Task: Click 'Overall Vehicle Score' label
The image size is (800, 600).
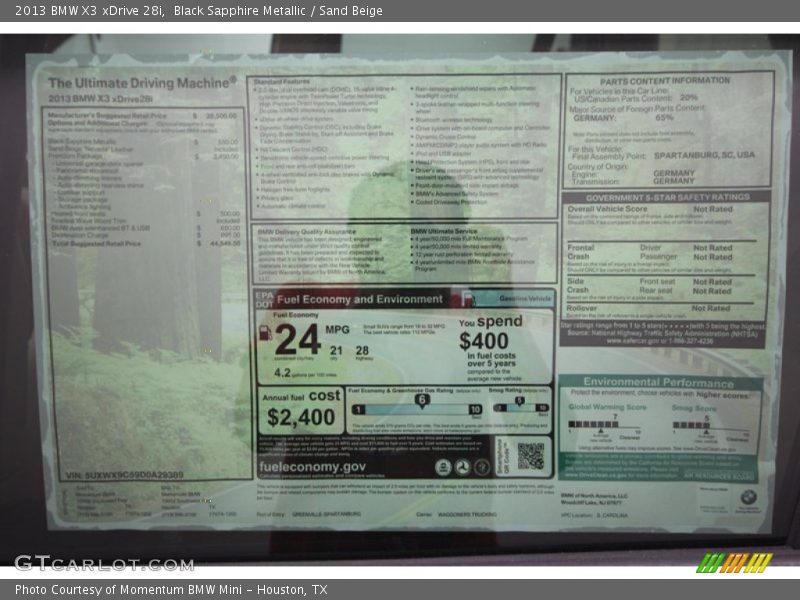Action: (607, 209)
